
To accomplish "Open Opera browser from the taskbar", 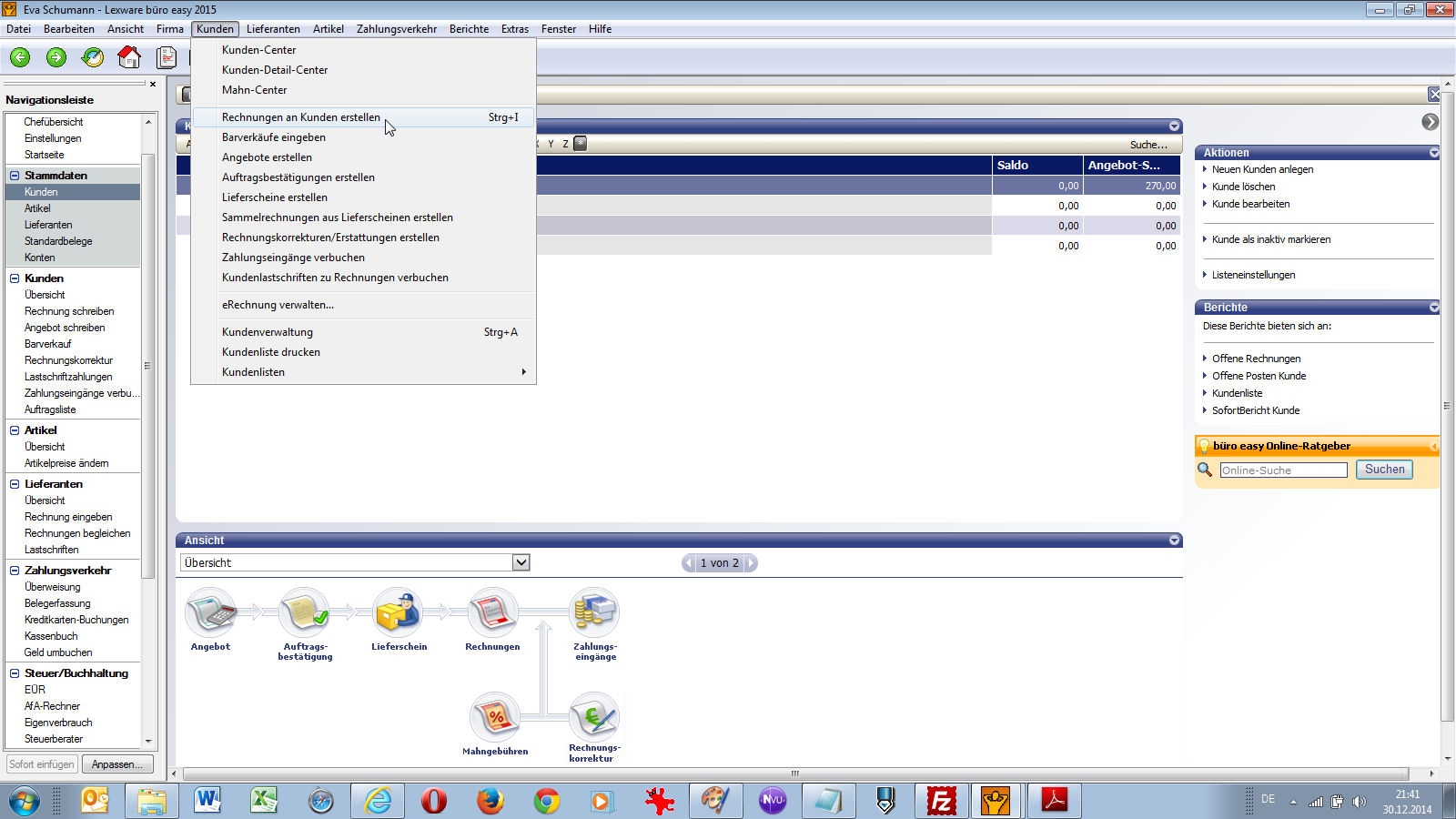I will [434, 801].
